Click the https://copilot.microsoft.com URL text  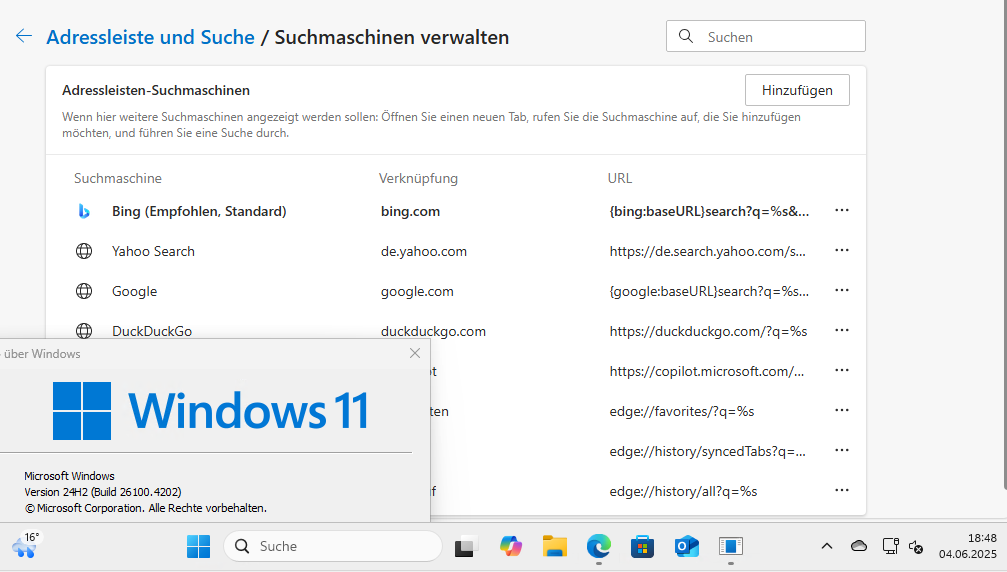pos(706,371)
